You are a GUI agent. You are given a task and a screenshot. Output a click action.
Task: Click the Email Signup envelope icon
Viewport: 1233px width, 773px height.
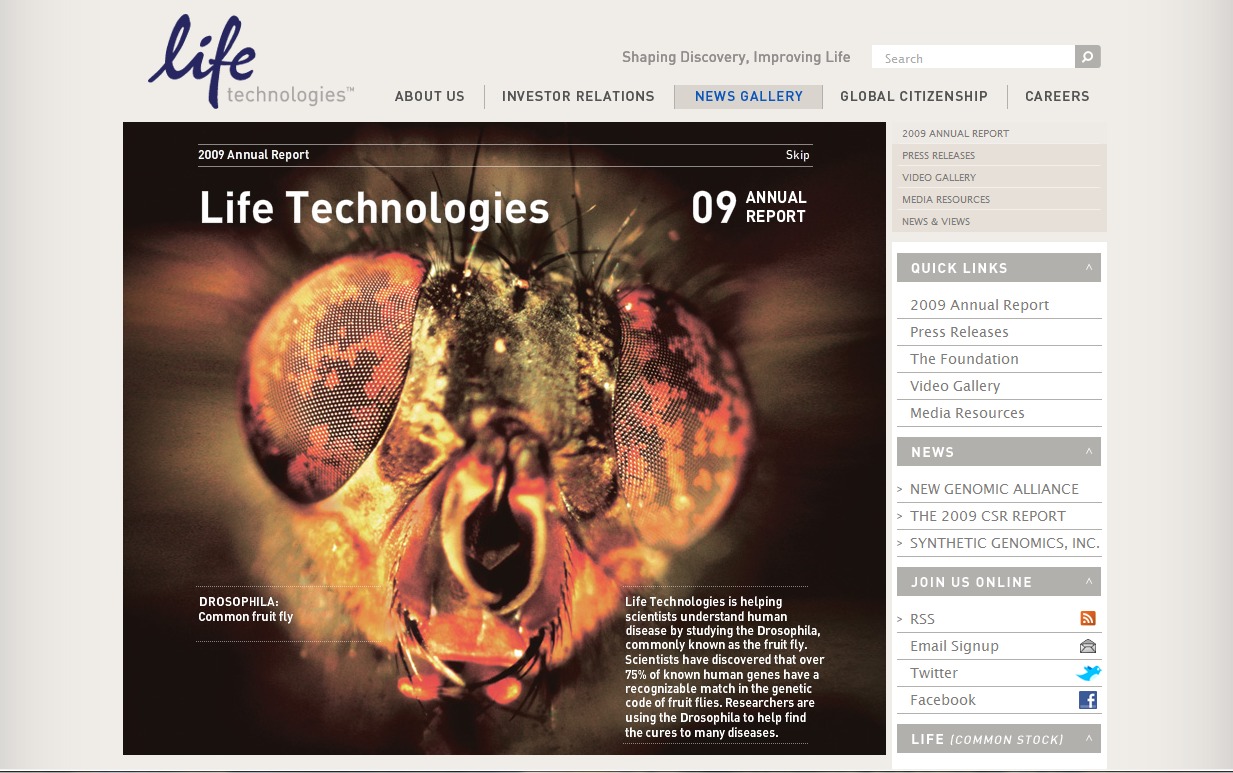pyautogui.click(x=1088, y=646)
